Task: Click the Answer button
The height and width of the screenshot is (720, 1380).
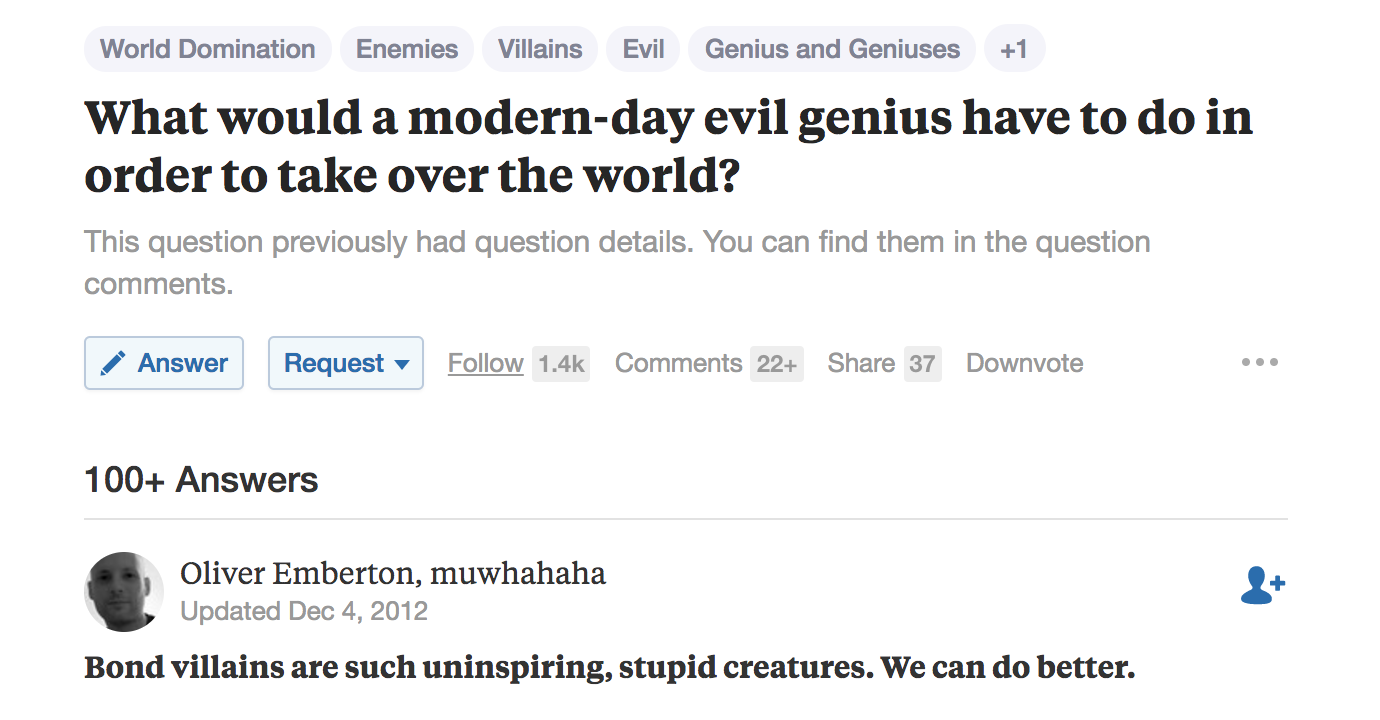Action: click(164, 363)
